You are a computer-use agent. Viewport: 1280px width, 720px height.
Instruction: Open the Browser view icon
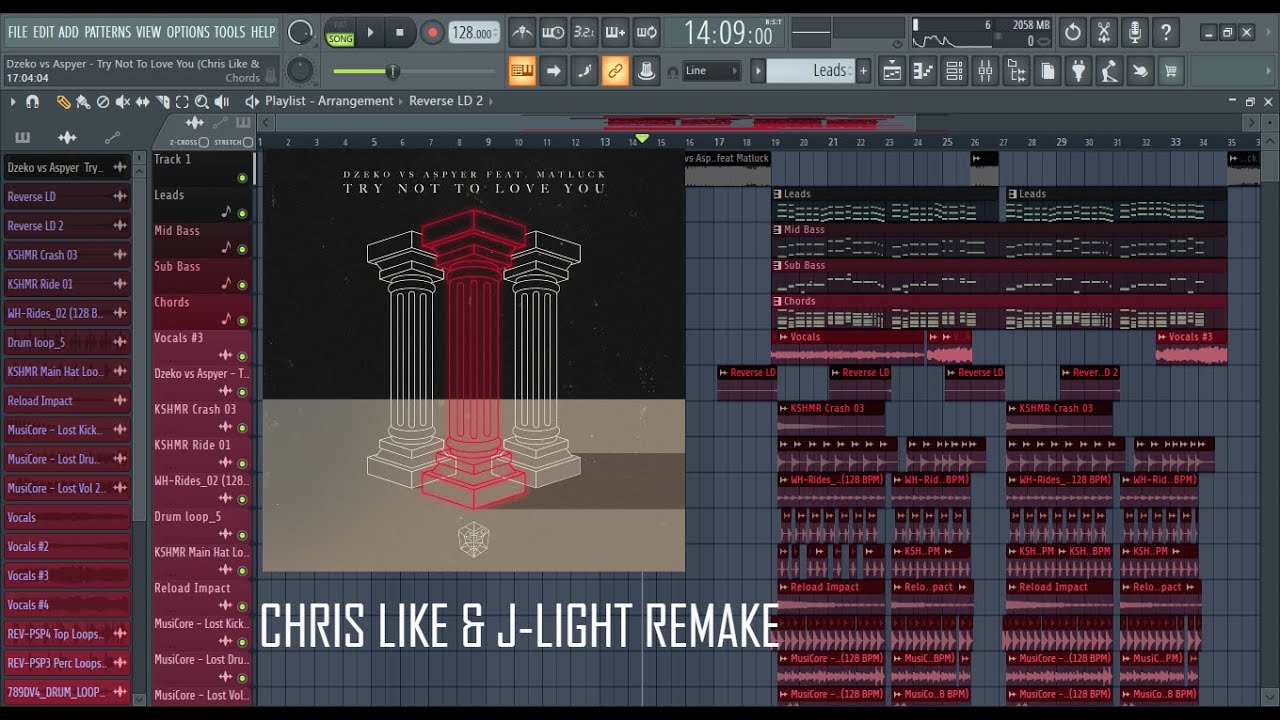pos(1016,70)
